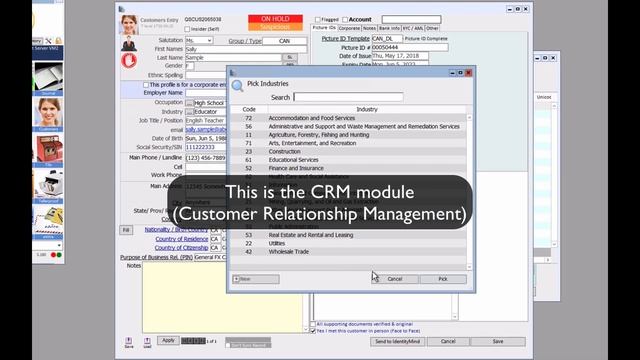Image resolution: width=640 pixels, height=360 pixels.
Task: Toggle the Flagged checkbox
Action: point(318,19)
